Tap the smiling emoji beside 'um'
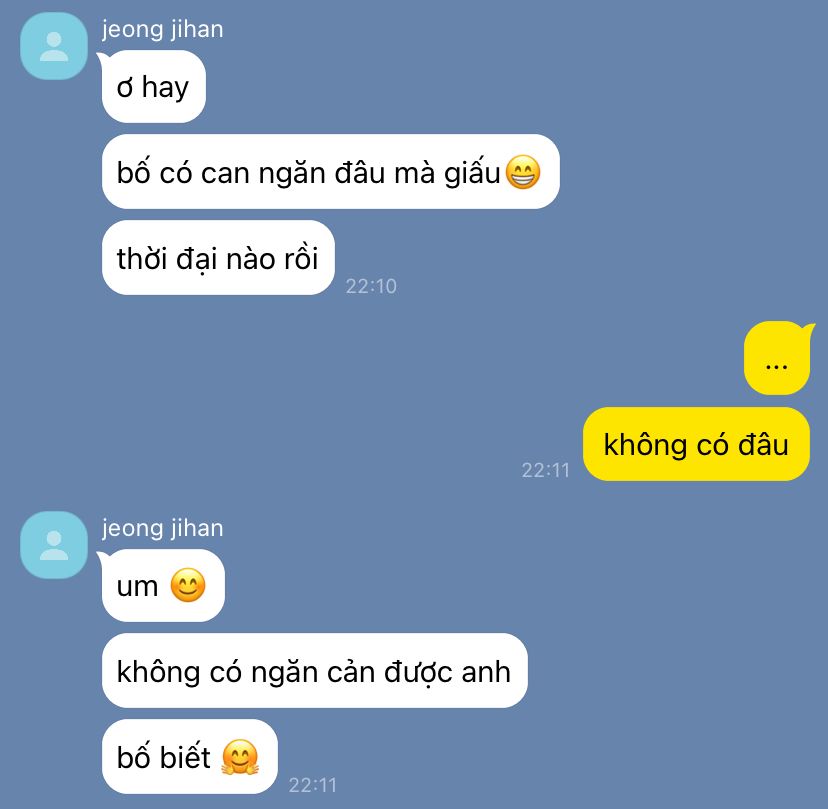828x809 pixels. pyautogui.click(x=188, y=585)
